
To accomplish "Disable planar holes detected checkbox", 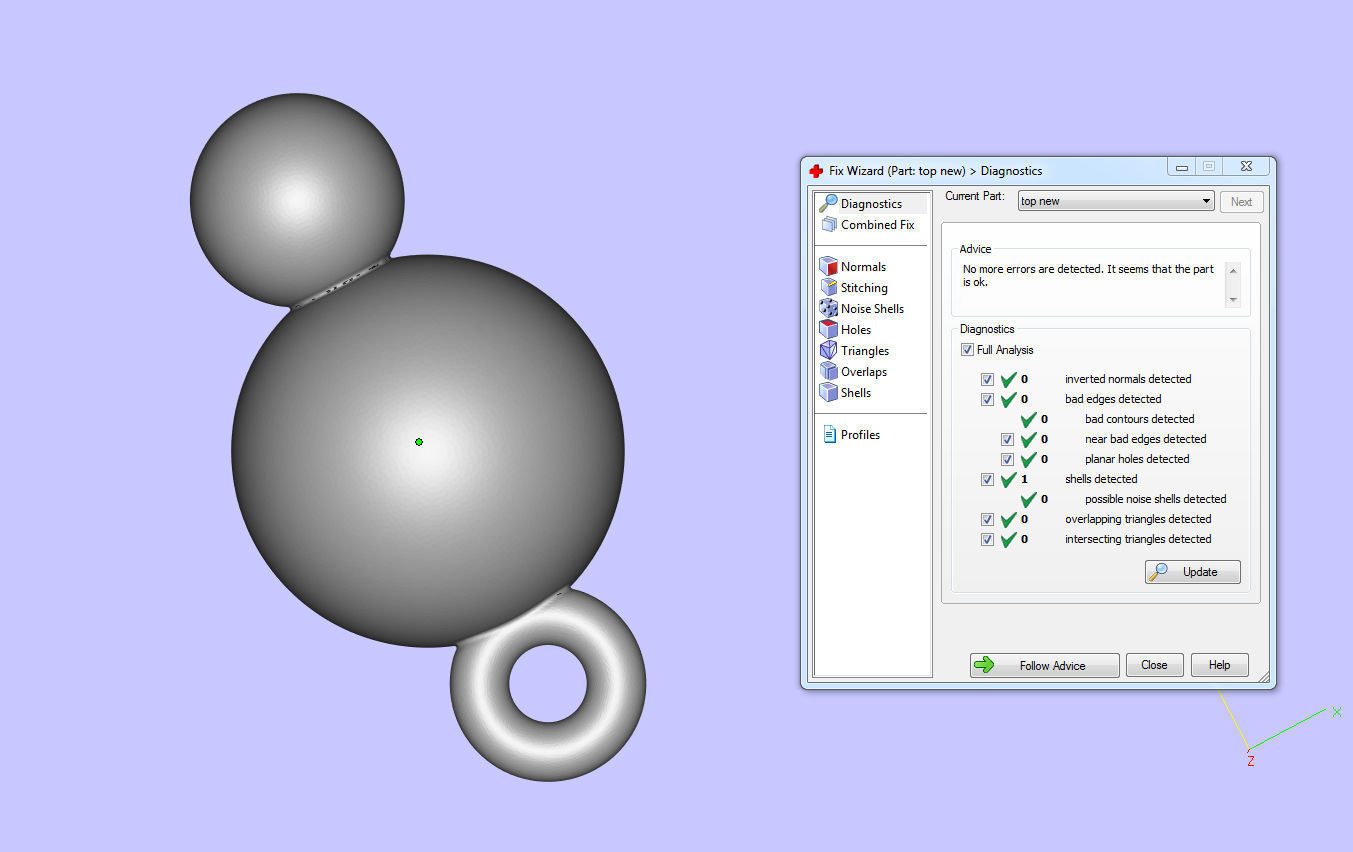I will (1007, 459).
